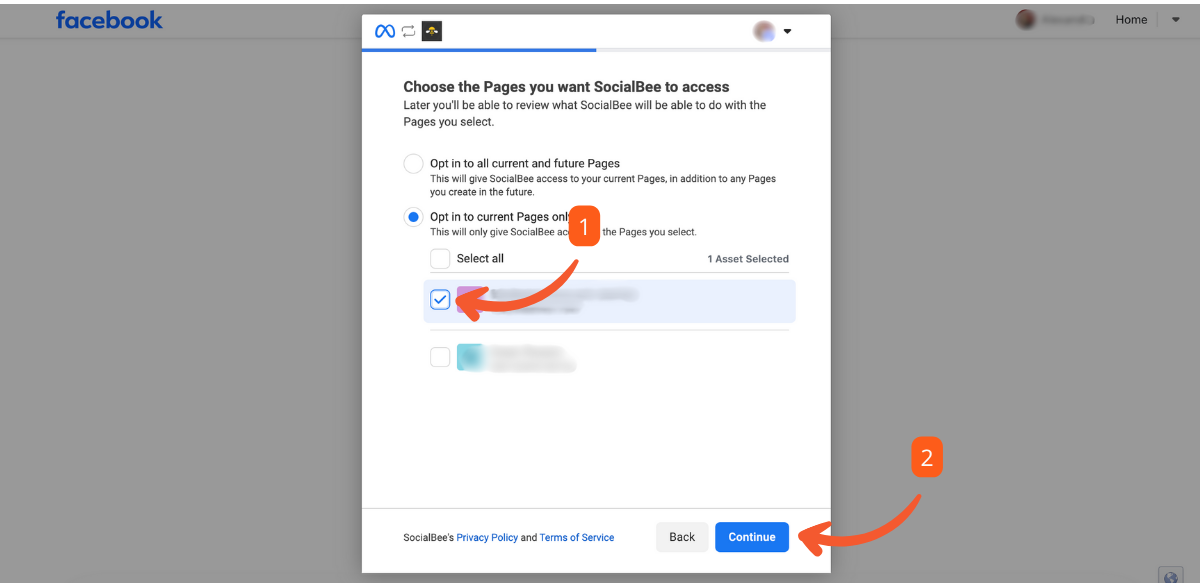Check the second Page's checkbox
1200x587 pixels.
[440, 357]
